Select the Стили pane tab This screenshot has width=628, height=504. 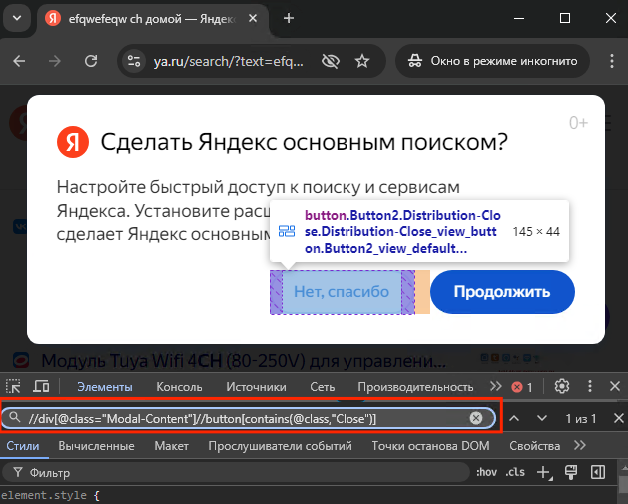pos(23,446)
